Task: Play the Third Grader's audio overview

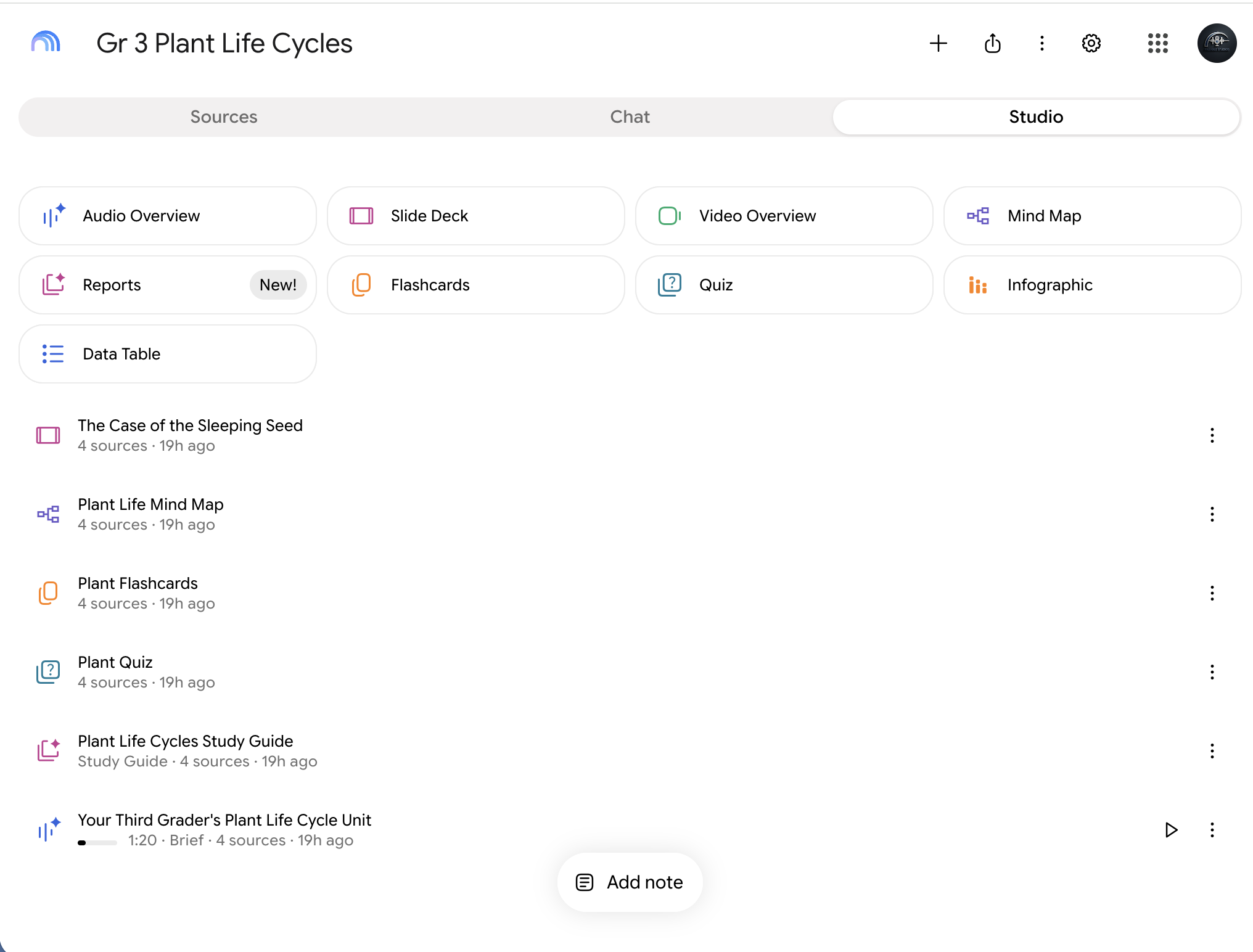Action: [1171, 830]
